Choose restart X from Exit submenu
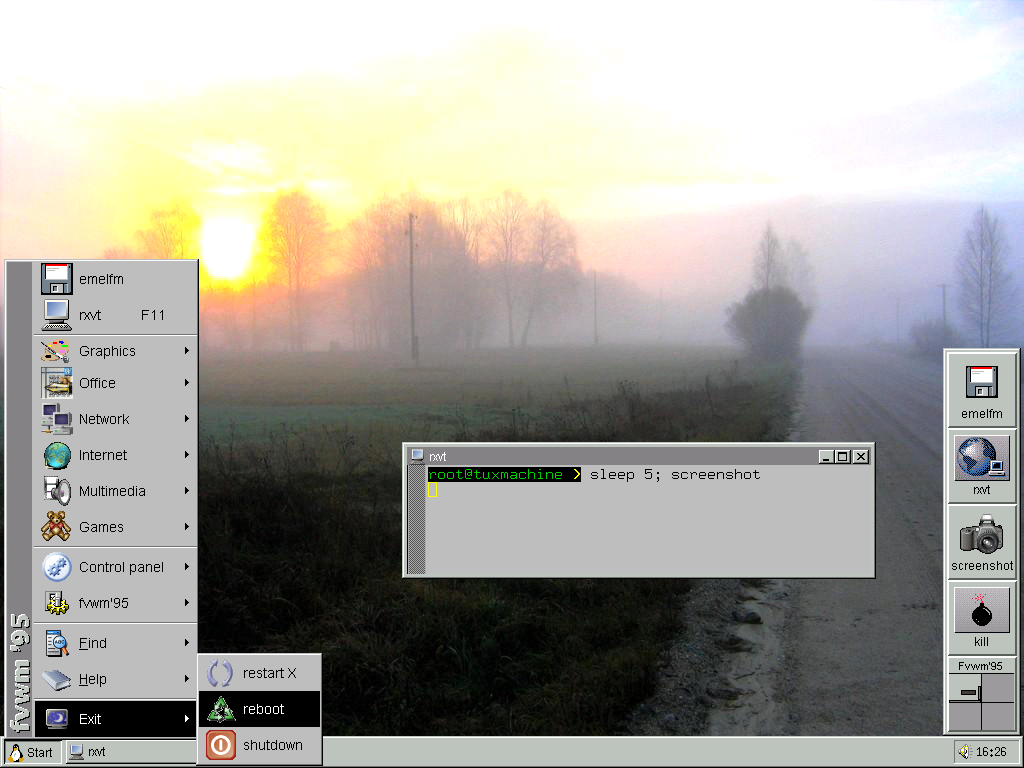The width and height of the screenshot is (1024, 768). pos(259,673)
